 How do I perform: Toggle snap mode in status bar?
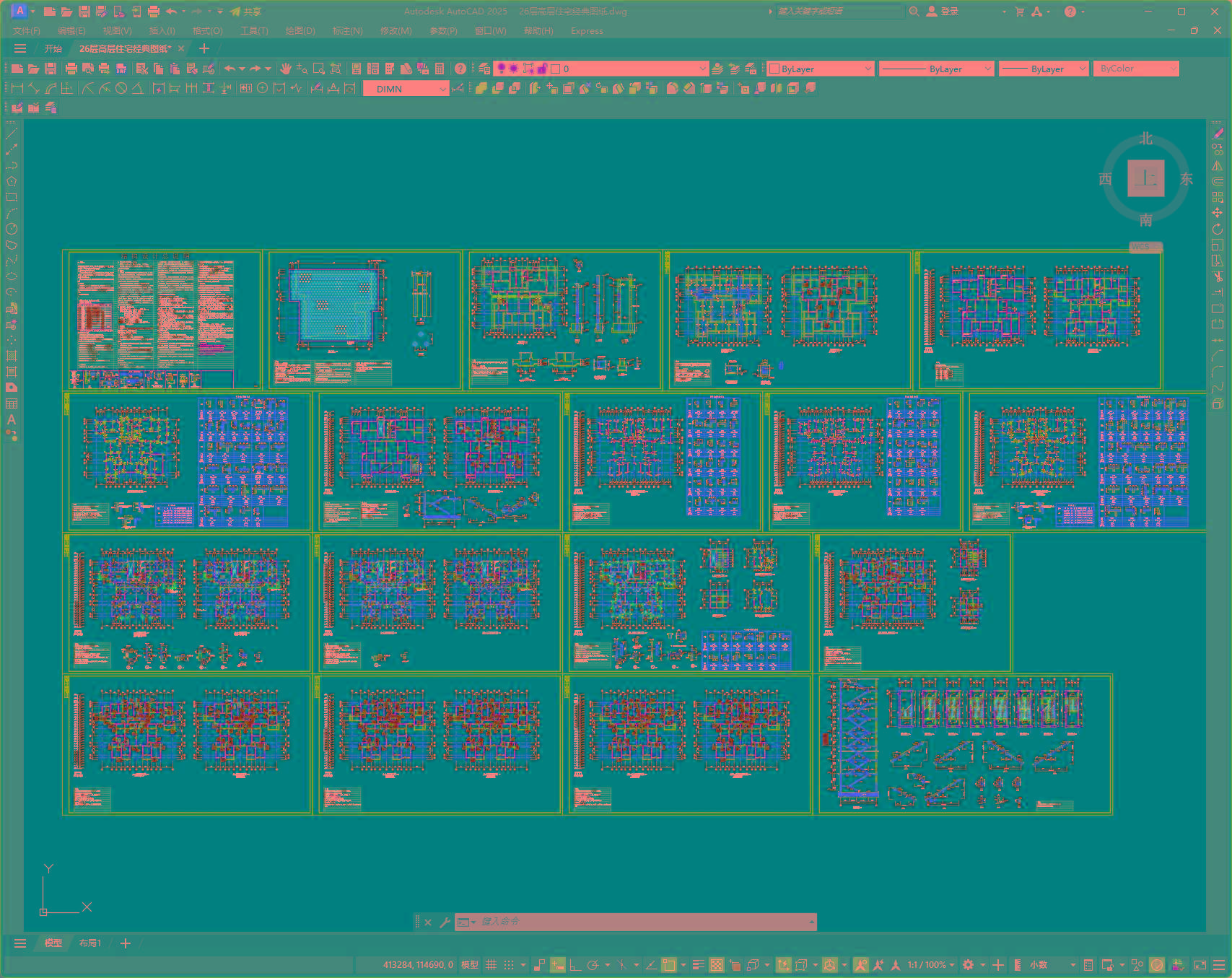509,964
